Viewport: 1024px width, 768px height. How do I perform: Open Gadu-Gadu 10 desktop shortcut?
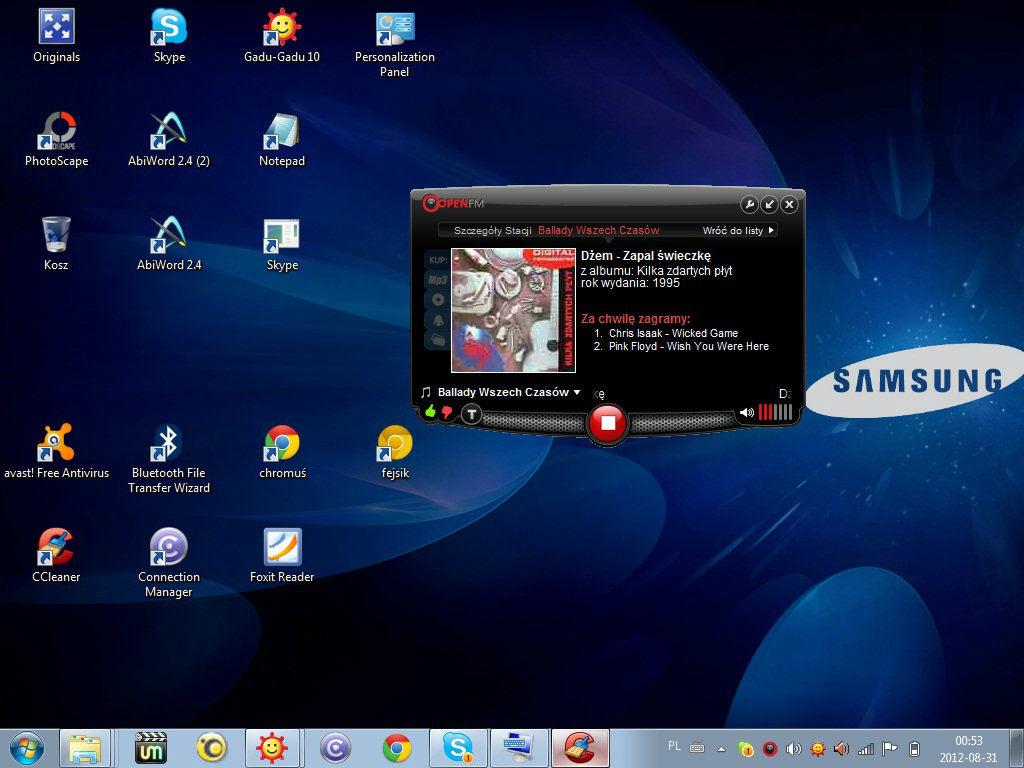[x=282, y=36]
